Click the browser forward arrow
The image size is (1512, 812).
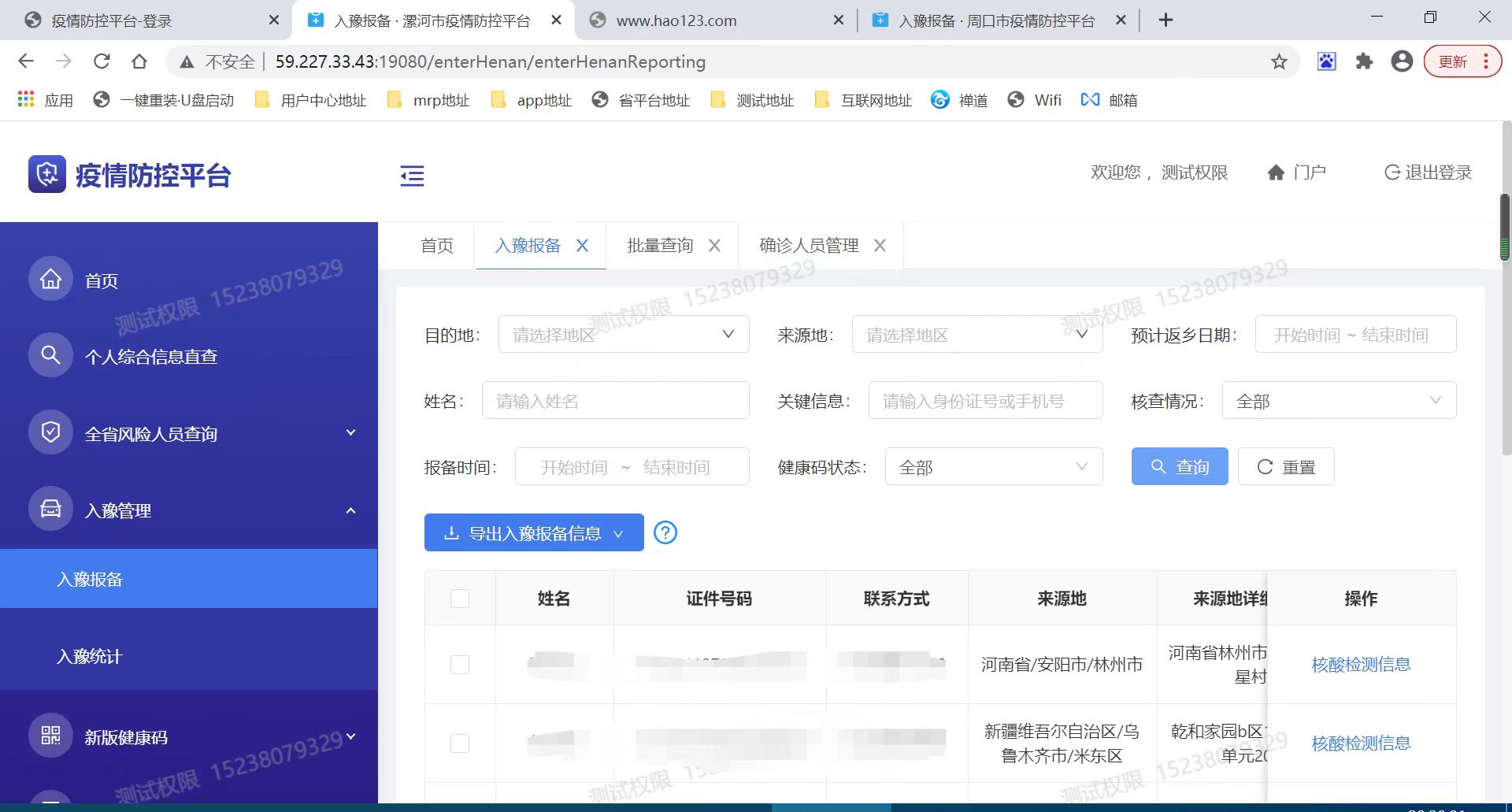point(64,61)
